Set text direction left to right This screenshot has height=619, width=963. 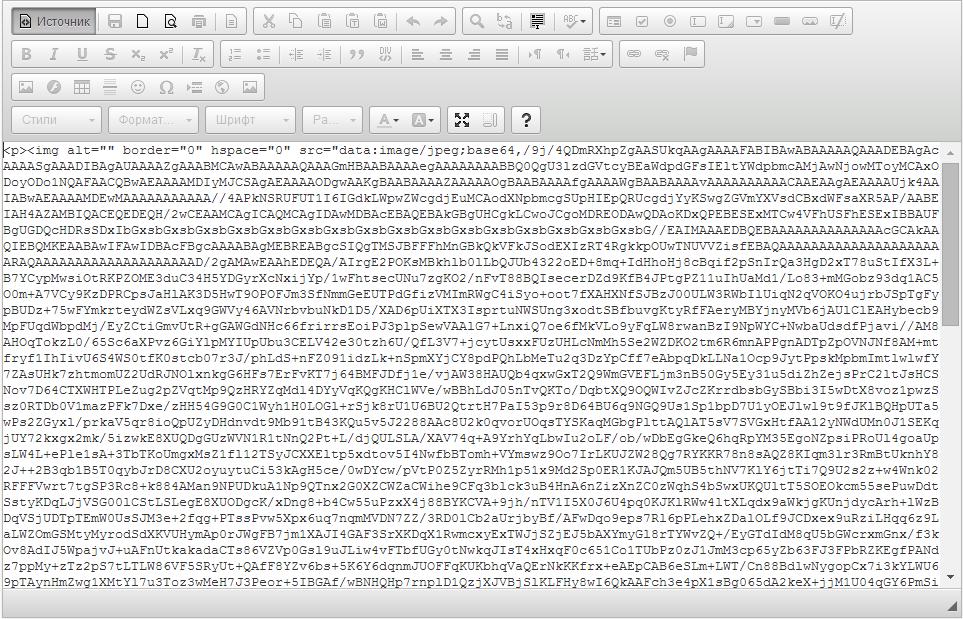click(x=535, y=54)
